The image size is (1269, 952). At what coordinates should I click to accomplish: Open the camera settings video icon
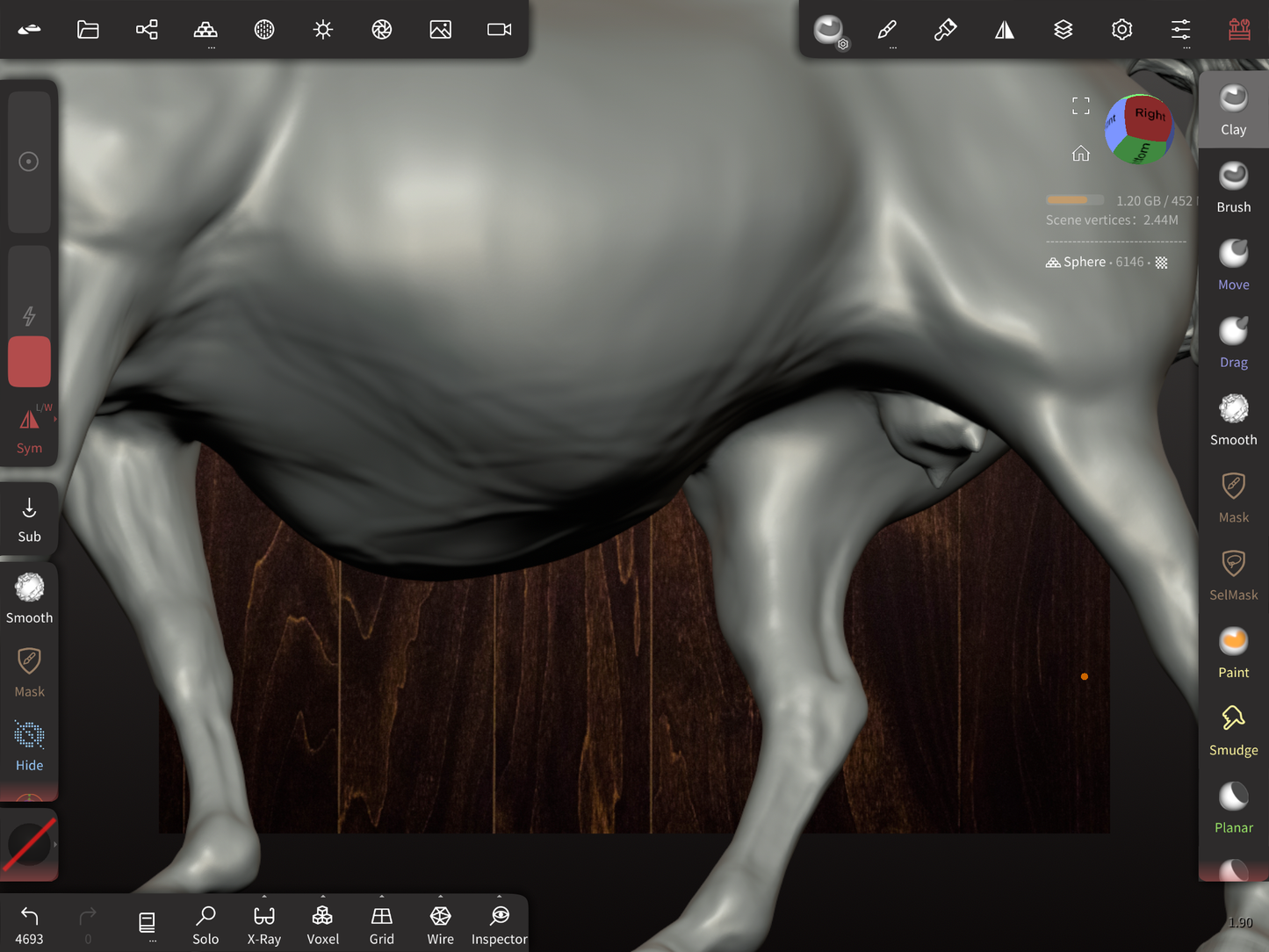pyautogui.click(x=499, y=30)
